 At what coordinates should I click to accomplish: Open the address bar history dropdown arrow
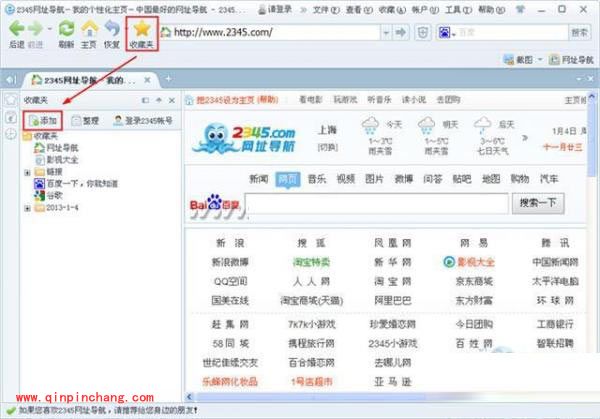point(386,33)
